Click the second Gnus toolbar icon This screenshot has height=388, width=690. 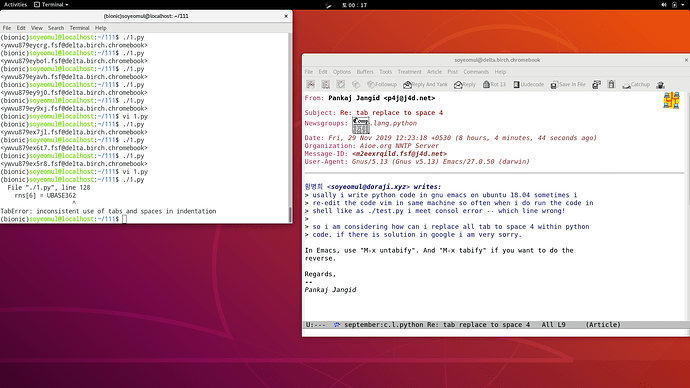tap(326, 84)
